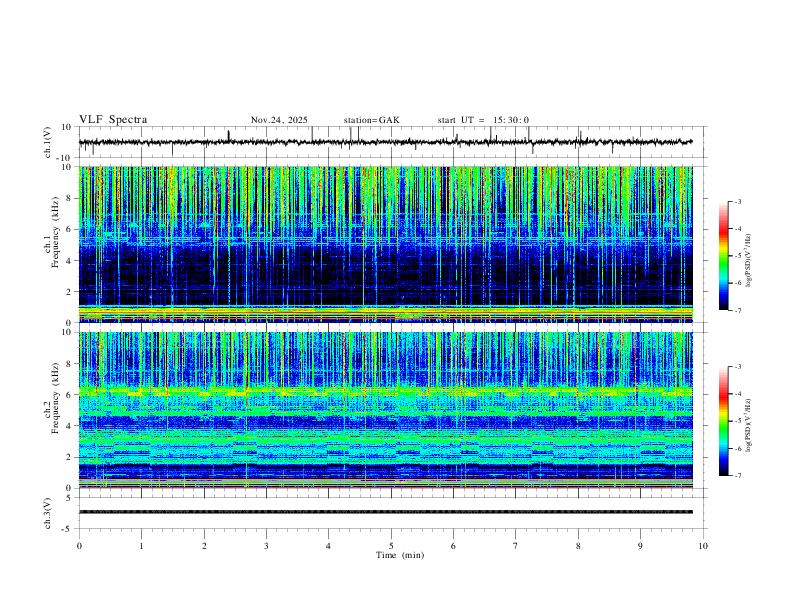Click the time axis tick label '0'
792x612 pixels.
(79, 546)
